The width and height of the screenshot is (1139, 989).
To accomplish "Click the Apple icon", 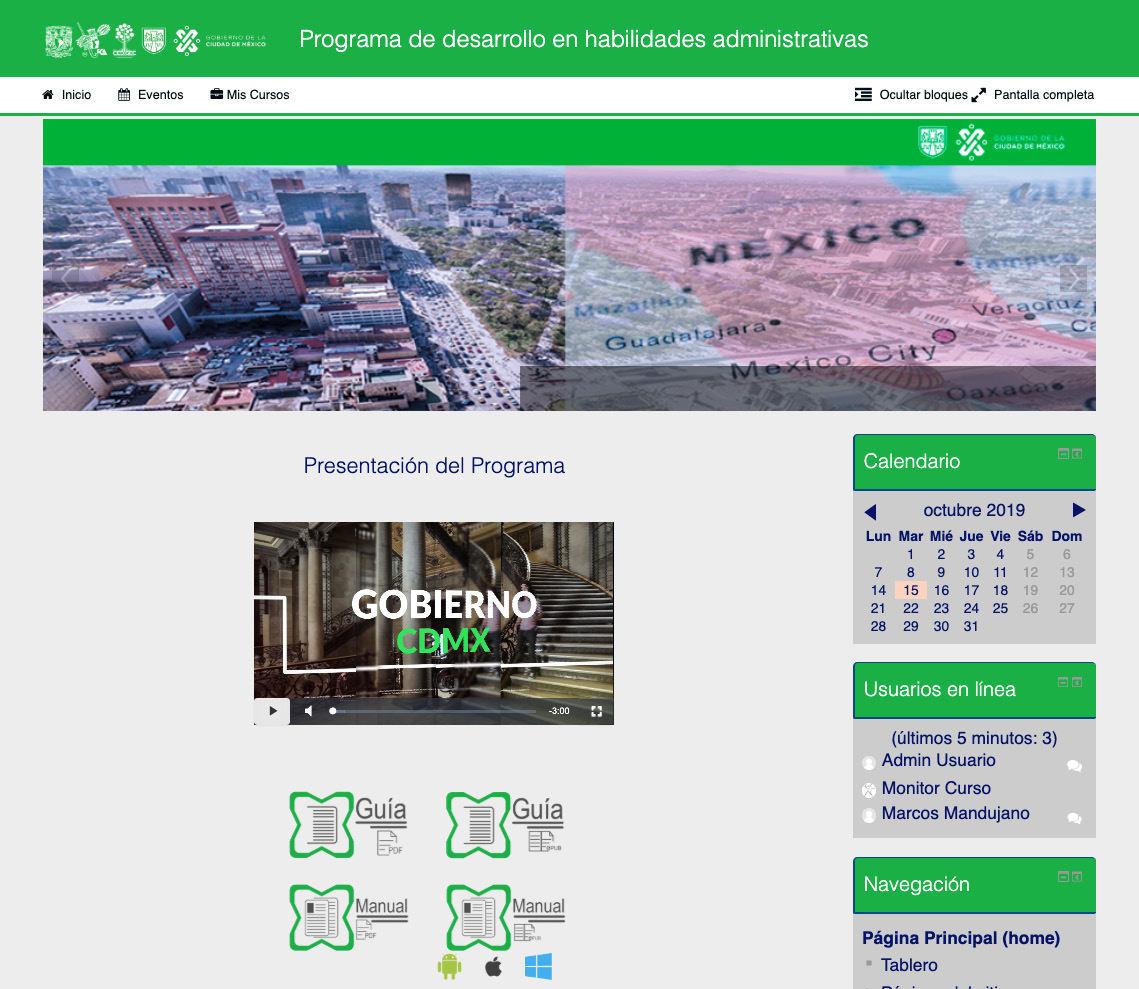I will click(x=493, y=966).
